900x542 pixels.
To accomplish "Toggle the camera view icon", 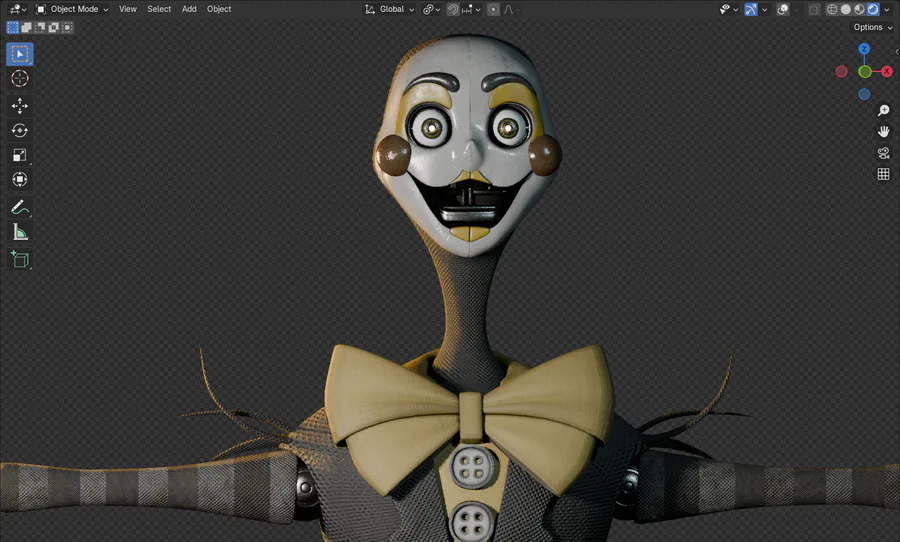I will pos(883,153).
